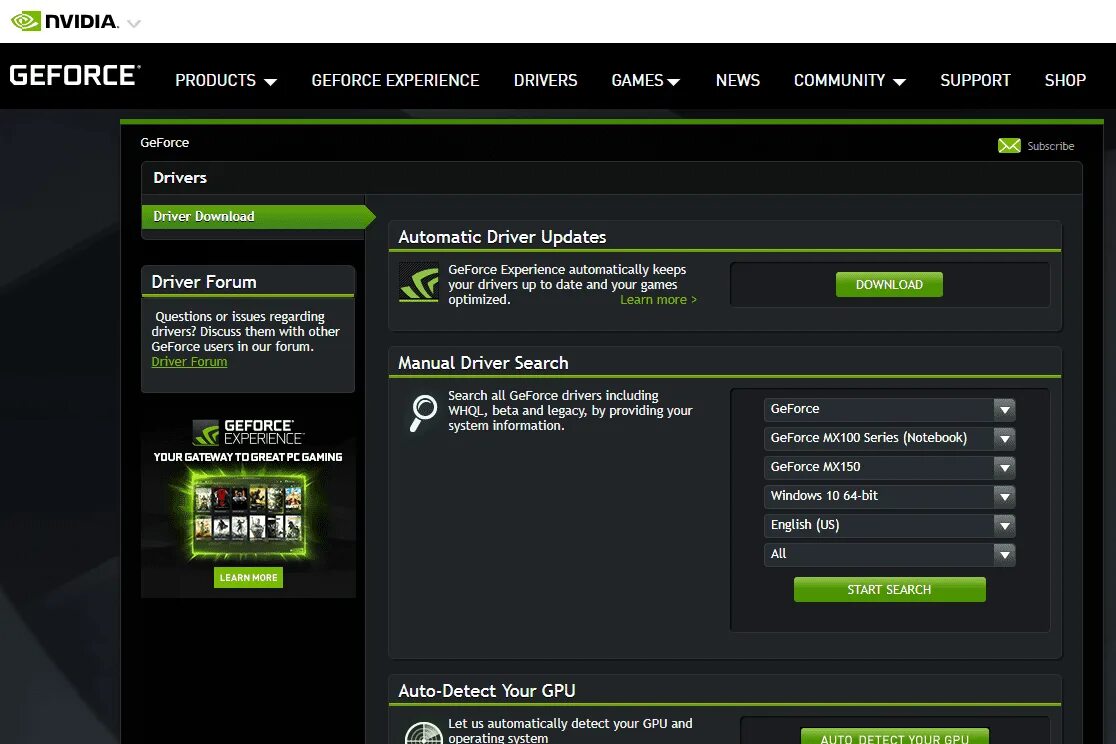Image resolution: width=1116 pixels, height=744 pixels.
Task: Open the Products menu
Action: click(226, 80)
